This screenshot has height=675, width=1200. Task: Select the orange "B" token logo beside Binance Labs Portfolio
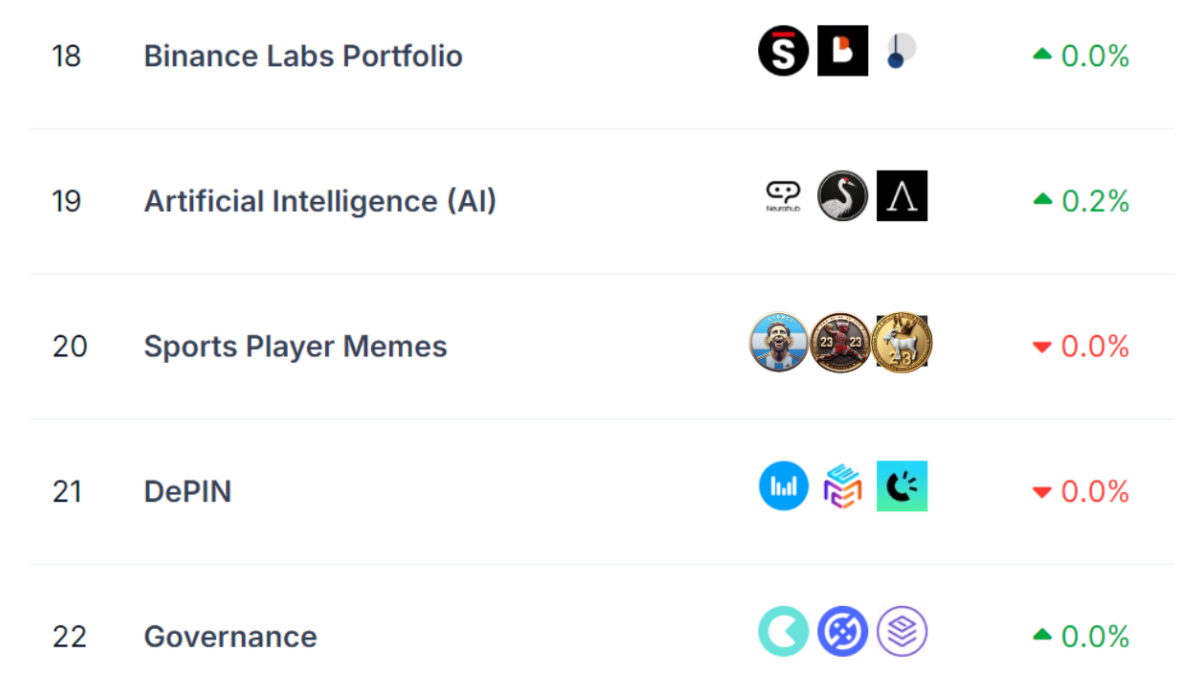(842, 50)
